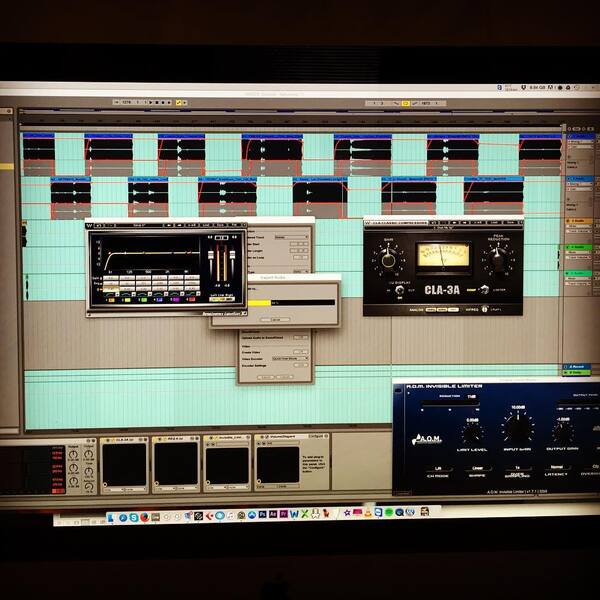Click the A.O.M. logo on the limiter

click(427, 439)
